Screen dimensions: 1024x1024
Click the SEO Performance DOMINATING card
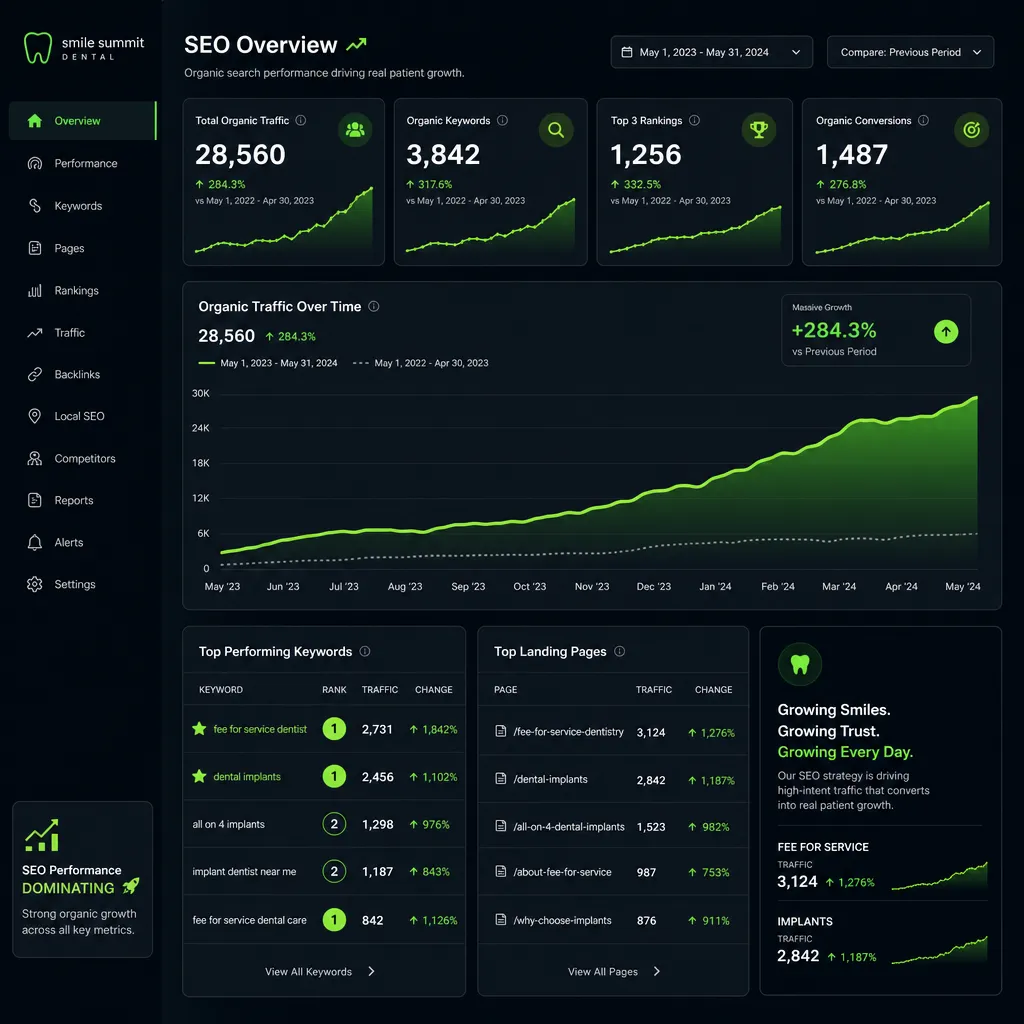(82, 879)
